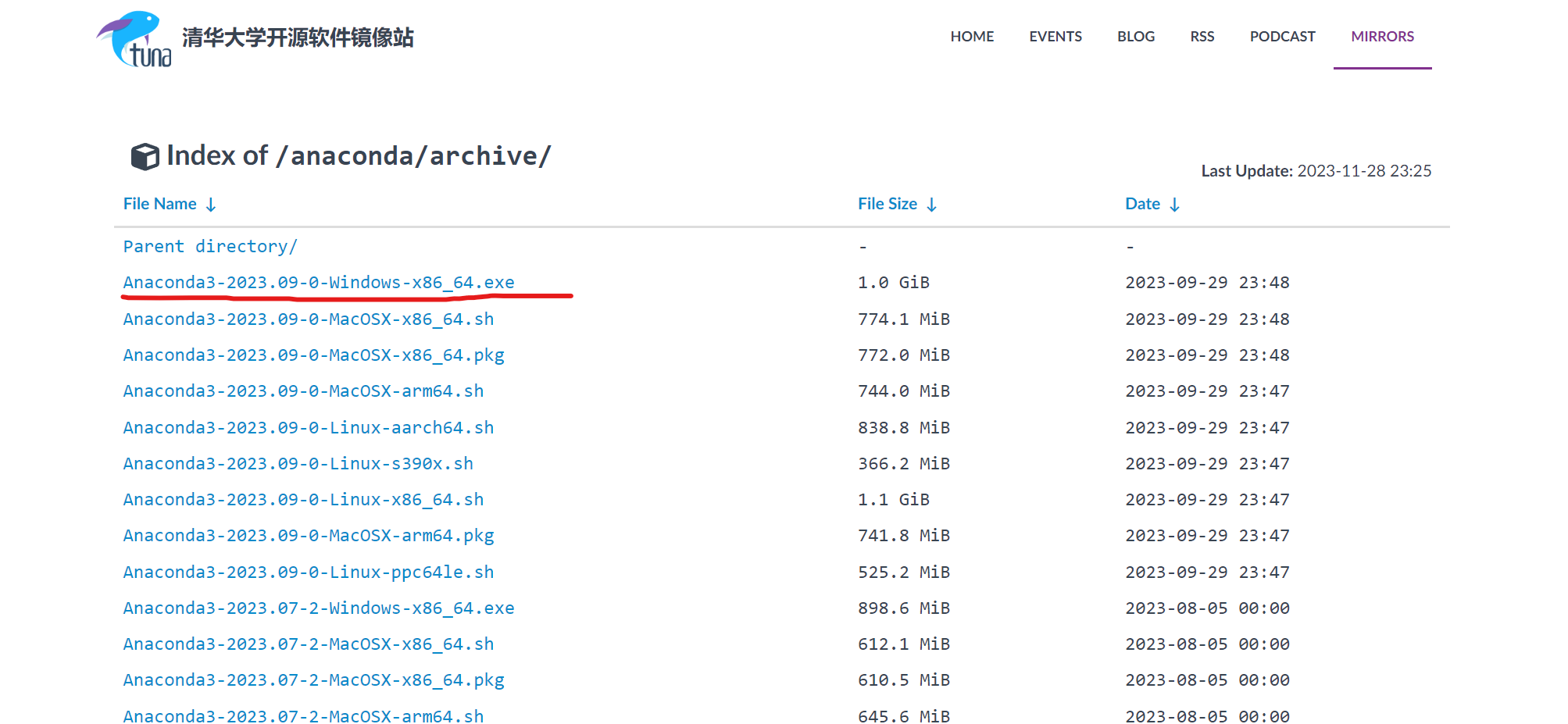
Task: Download Anaconda3-2023.07-2-Windows-x86_64.exe
Action: click(x=319, y=608)
